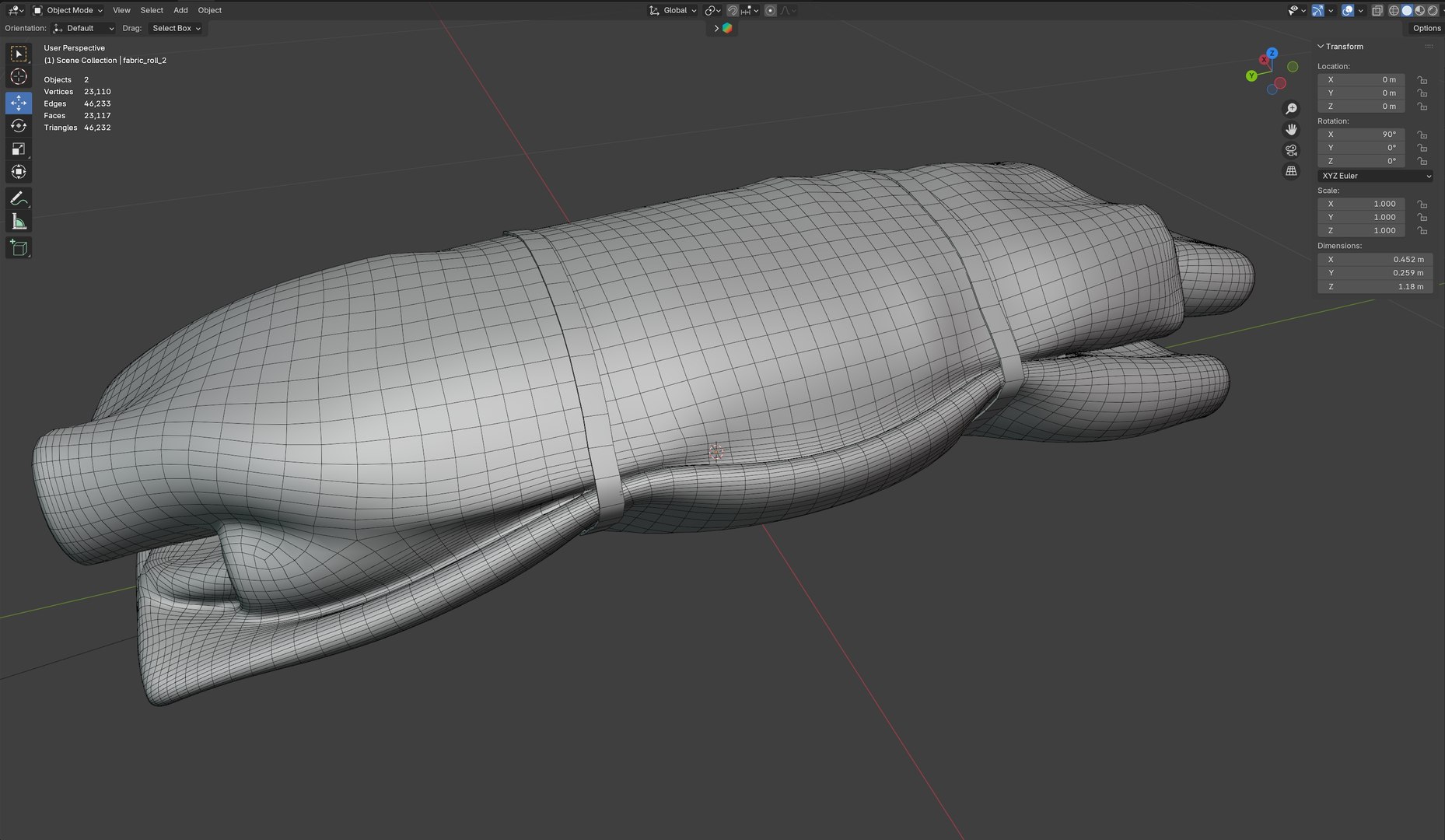Screen dimensions: 1445x840
Task: Switch to rendered viewport shading
Action: click(1433, 10)
